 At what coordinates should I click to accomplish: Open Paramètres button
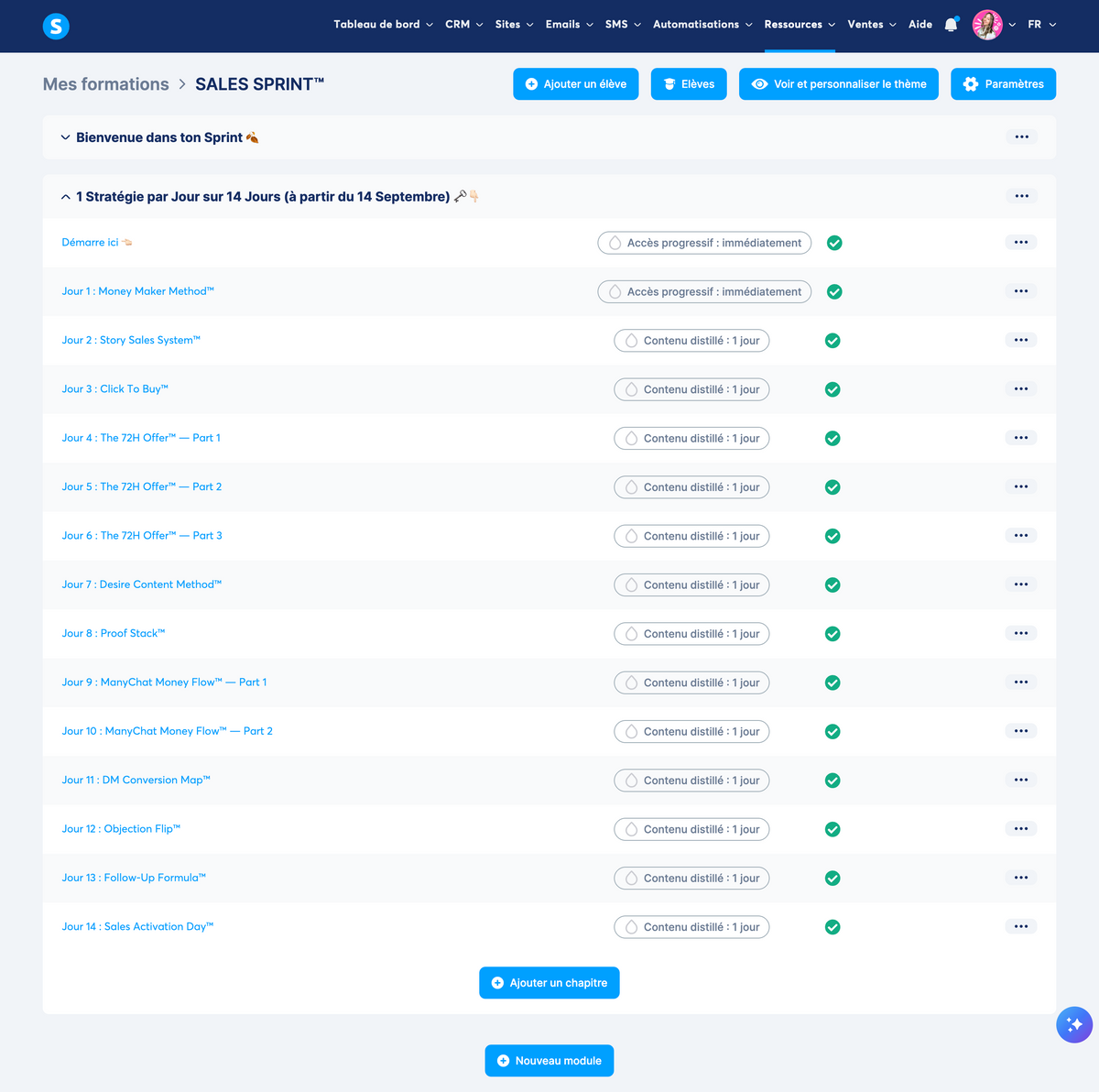pos(1003,84)
